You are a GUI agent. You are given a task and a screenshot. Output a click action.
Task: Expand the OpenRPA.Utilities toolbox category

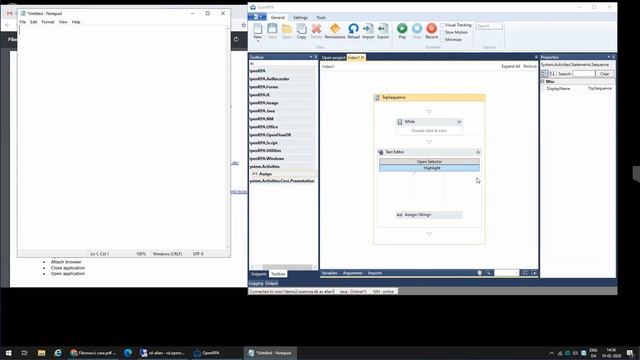pos(282,151)
